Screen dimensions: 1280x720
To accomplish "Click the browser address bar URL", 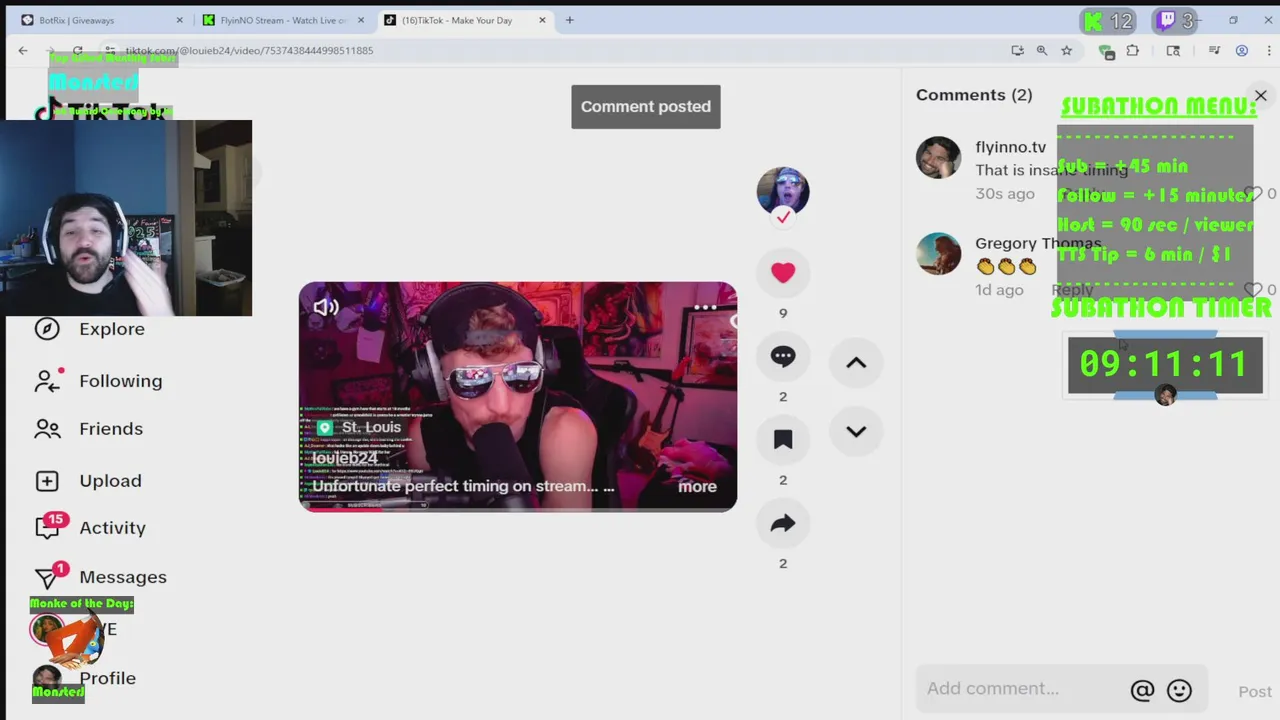I will coord(250,51).
